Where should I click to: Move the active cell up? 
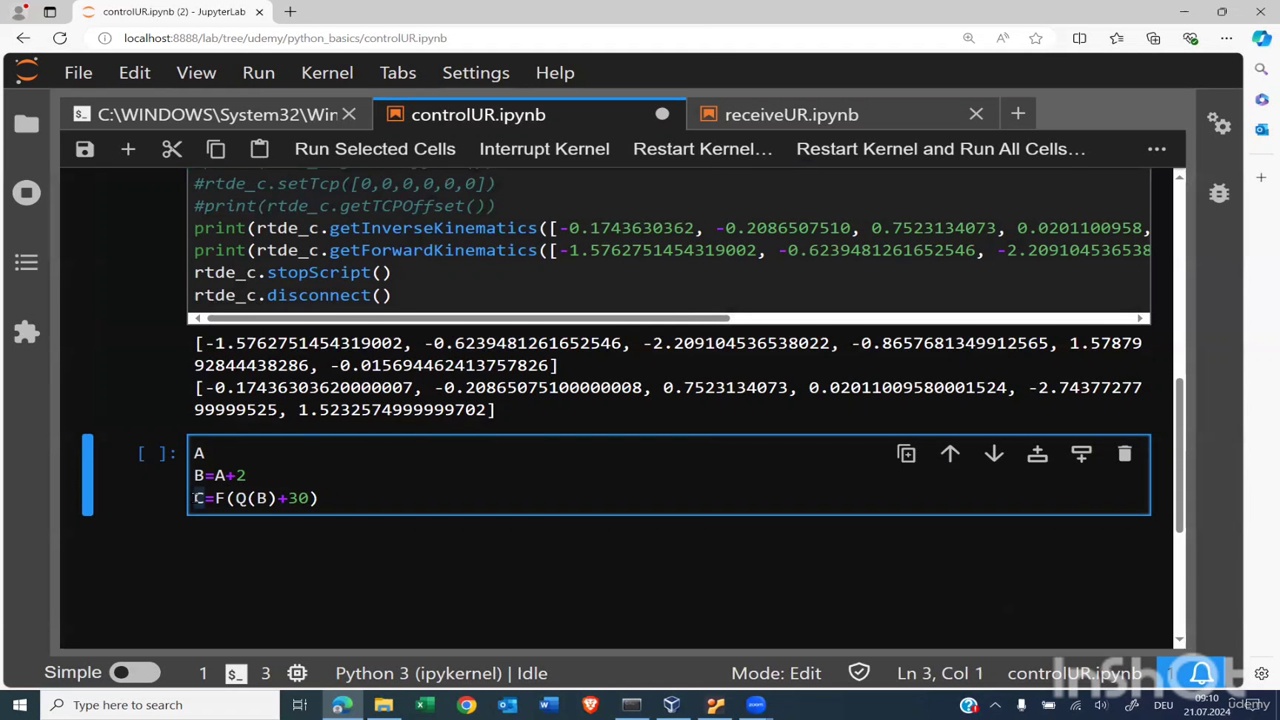point(950,454)
